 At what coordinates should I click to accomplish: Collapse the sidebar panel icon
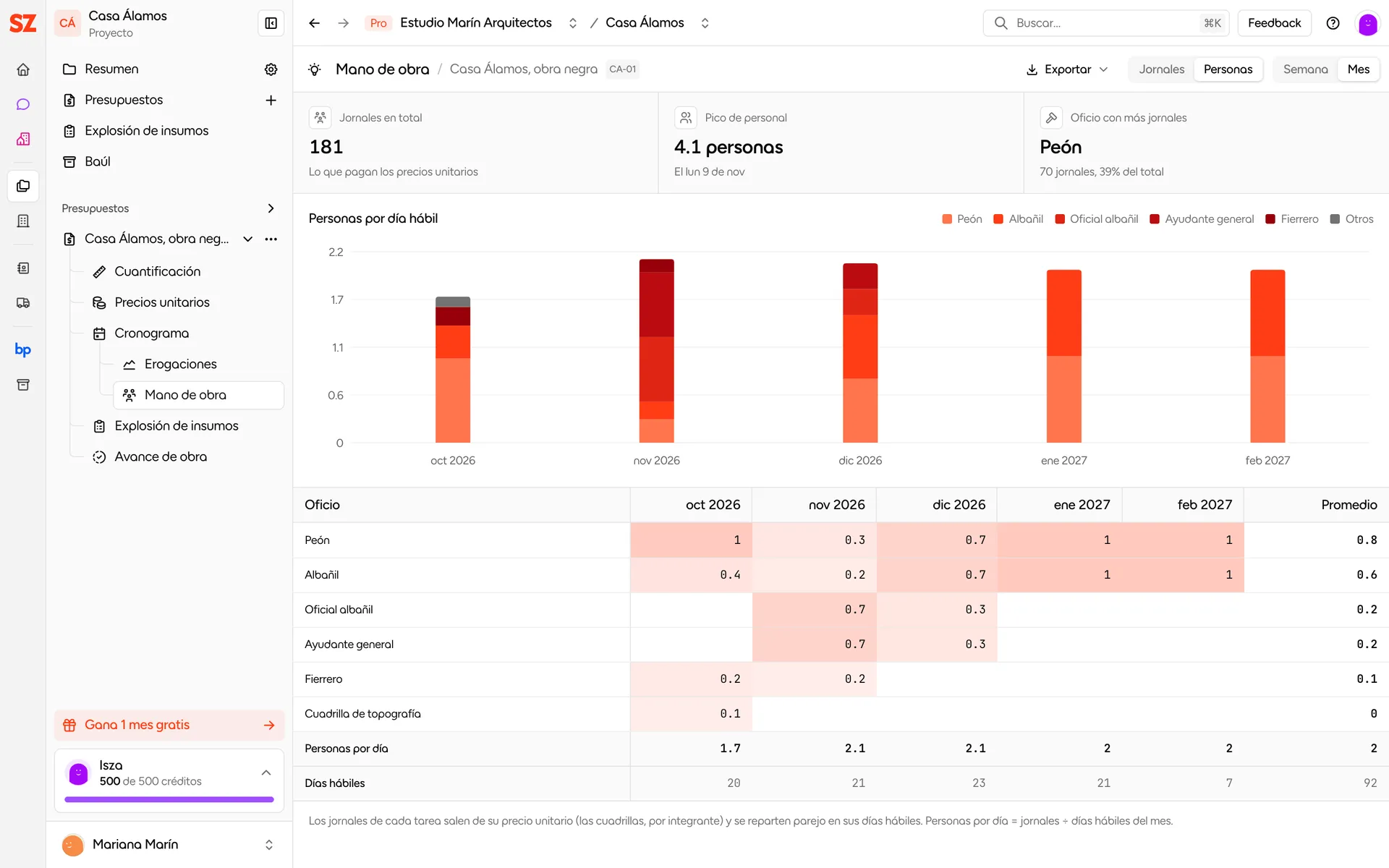click(x=271, y=23)
